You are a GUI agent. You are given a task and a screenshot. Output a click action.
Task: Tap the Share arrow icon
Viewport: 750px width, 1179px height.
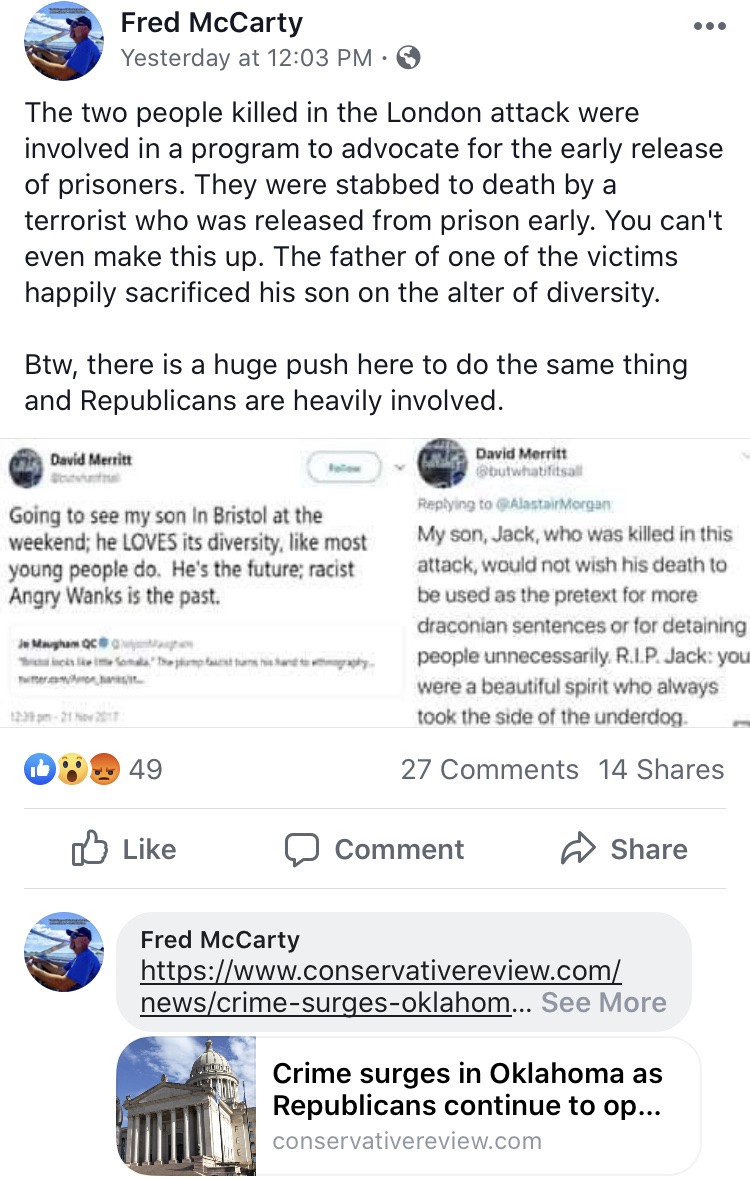(x=578, y=849)
